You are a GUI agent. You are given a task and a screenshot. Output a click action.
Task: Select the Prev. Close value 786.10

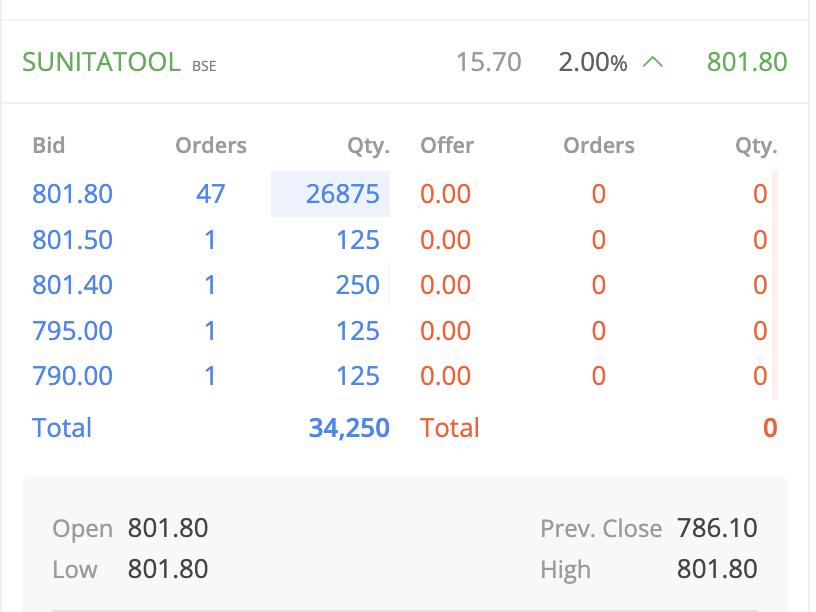pyautogui.click(x=717, y=528)
